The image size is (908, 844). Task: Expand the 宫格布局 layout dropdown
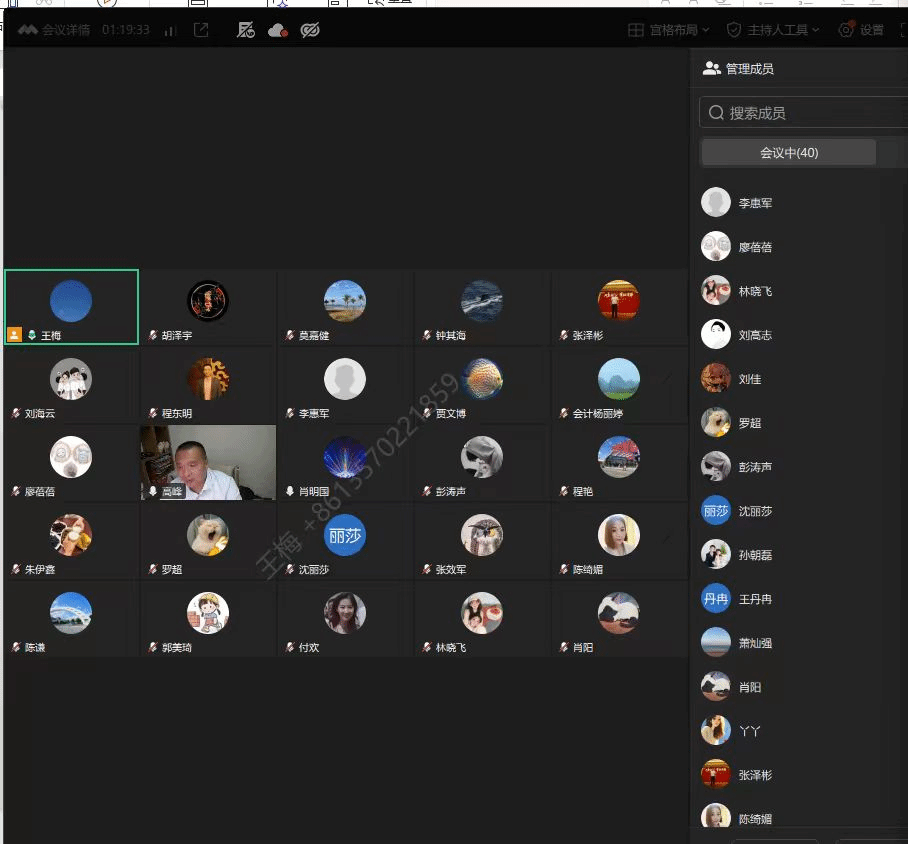[669, 30]
